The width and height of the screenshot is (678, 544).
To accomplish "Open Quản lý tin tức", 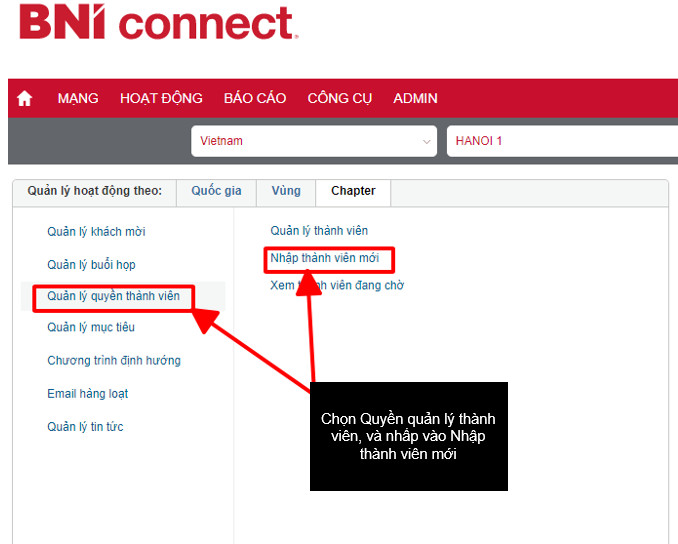I will click(85, 427).
